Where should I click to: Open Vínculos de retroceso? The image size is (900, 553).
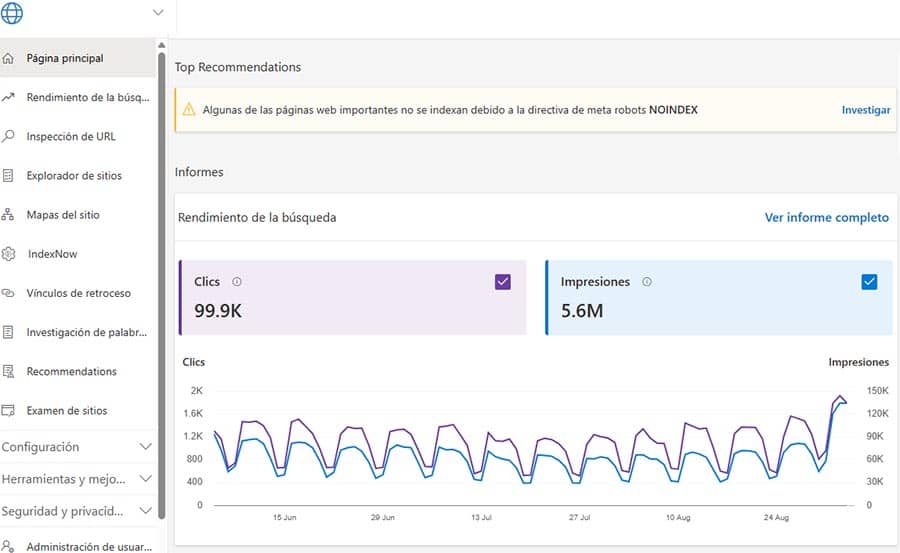pyautogui.click(x=77, y=293)
